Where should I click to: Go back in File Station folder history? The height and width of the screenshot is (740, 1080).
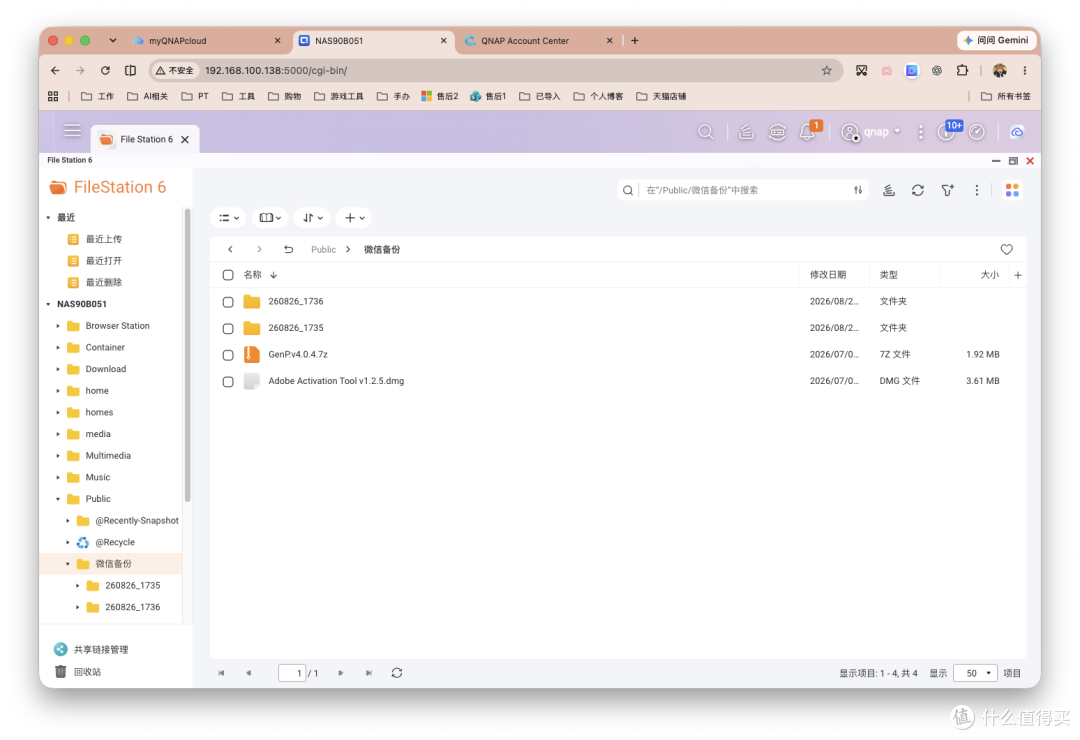click(x=231, y=249)
